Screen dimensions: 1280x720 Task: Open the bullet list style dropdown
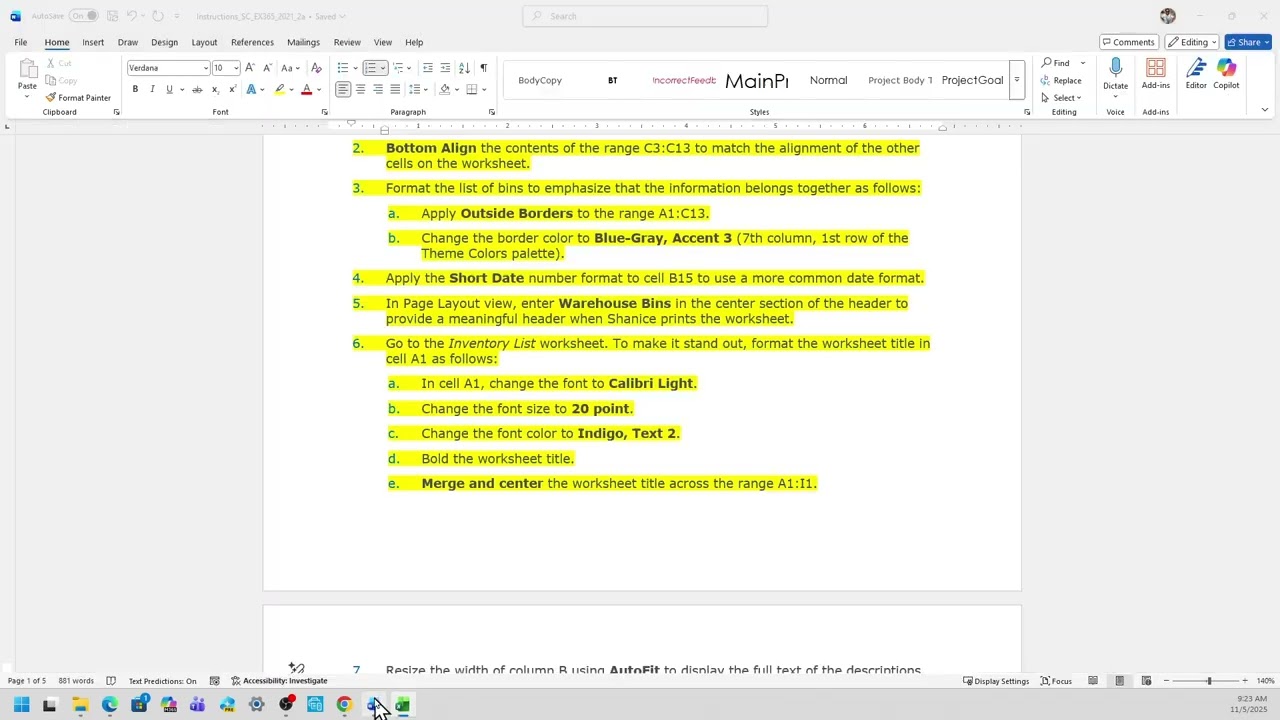tap(353, 68)
